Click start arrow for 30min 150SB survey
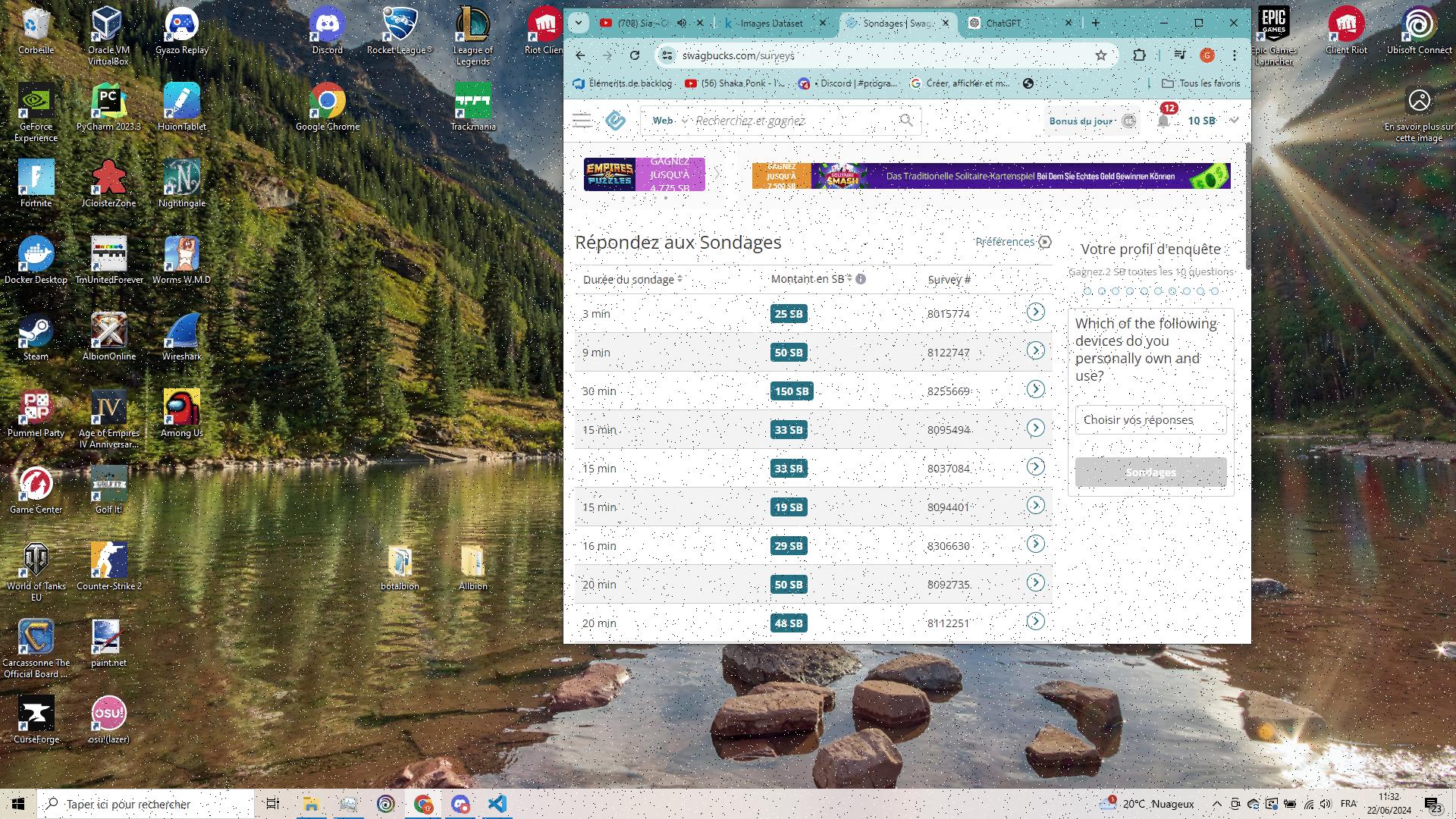The width and height of the screenshot is (1456, 819). (x=1035, y=389)
